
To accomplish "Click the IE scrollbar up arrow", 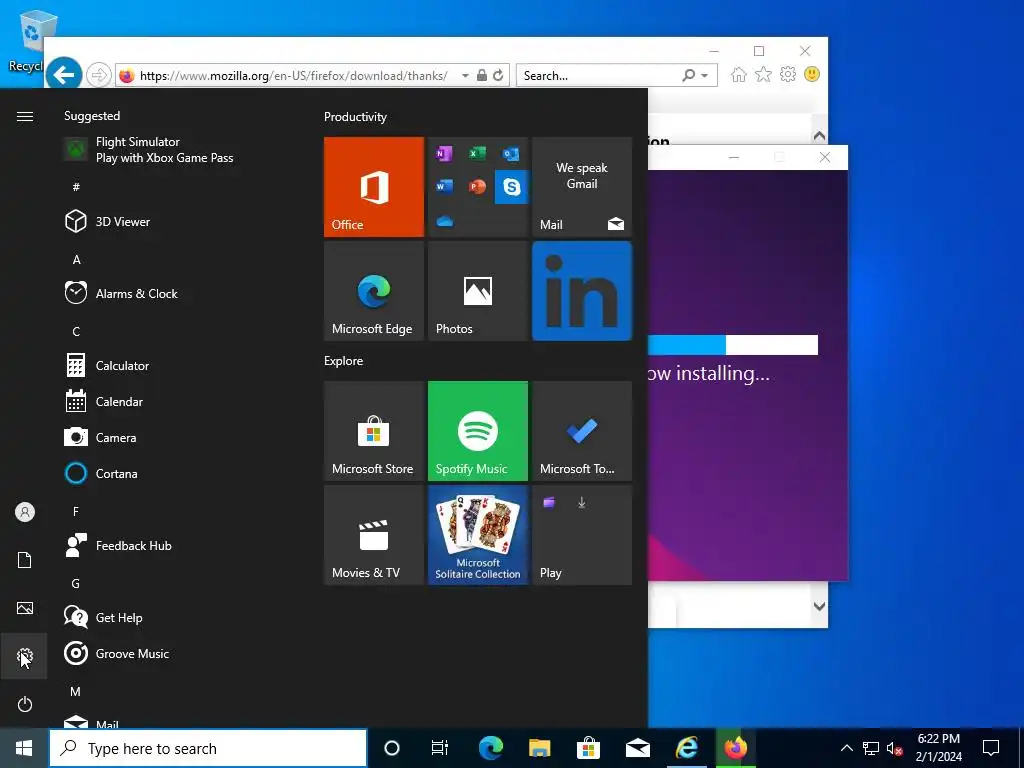I will point(820,136).
